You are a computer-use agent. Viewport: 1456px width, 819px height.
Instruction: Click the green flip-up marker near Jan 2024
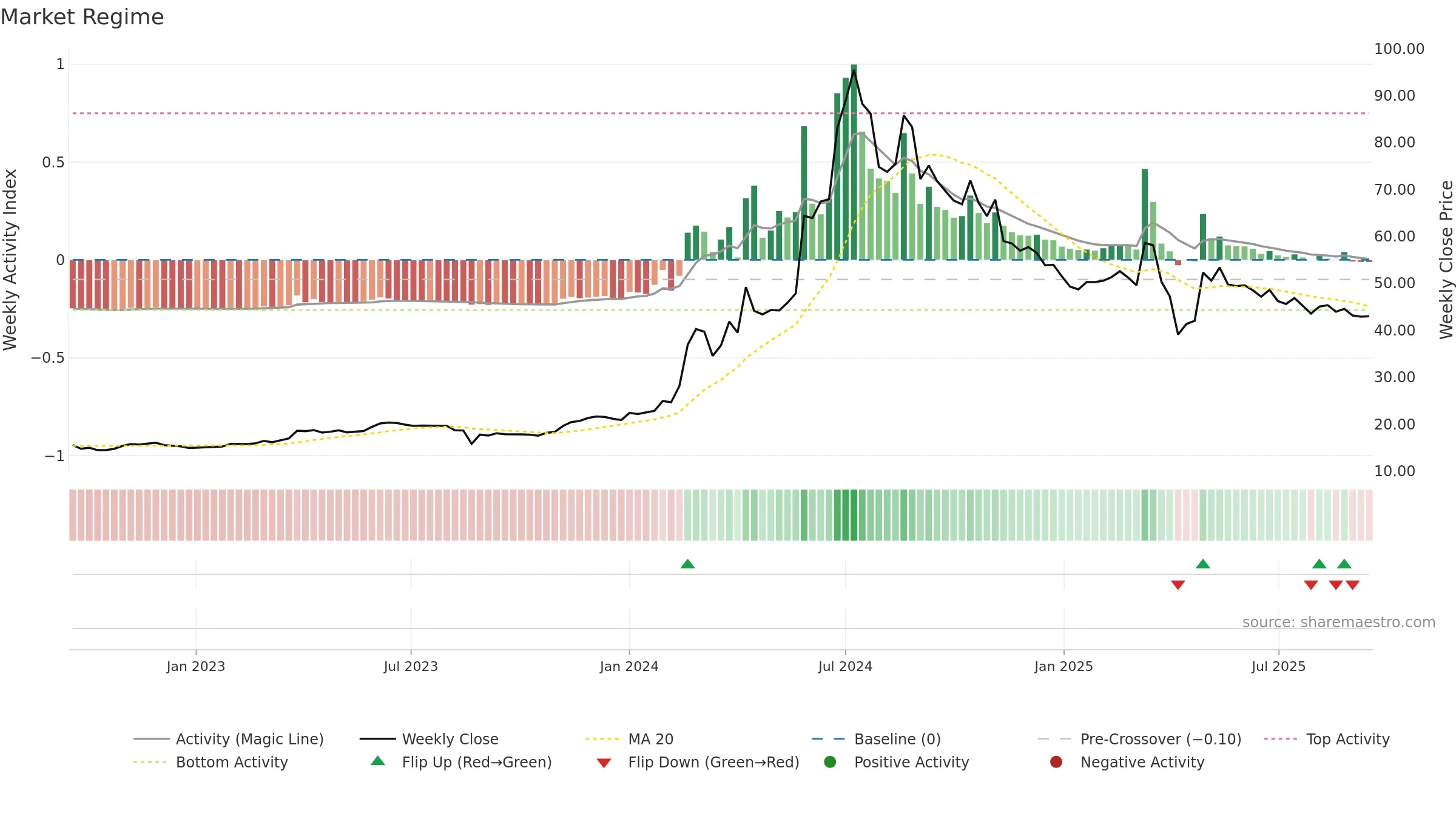coord(687,564)
